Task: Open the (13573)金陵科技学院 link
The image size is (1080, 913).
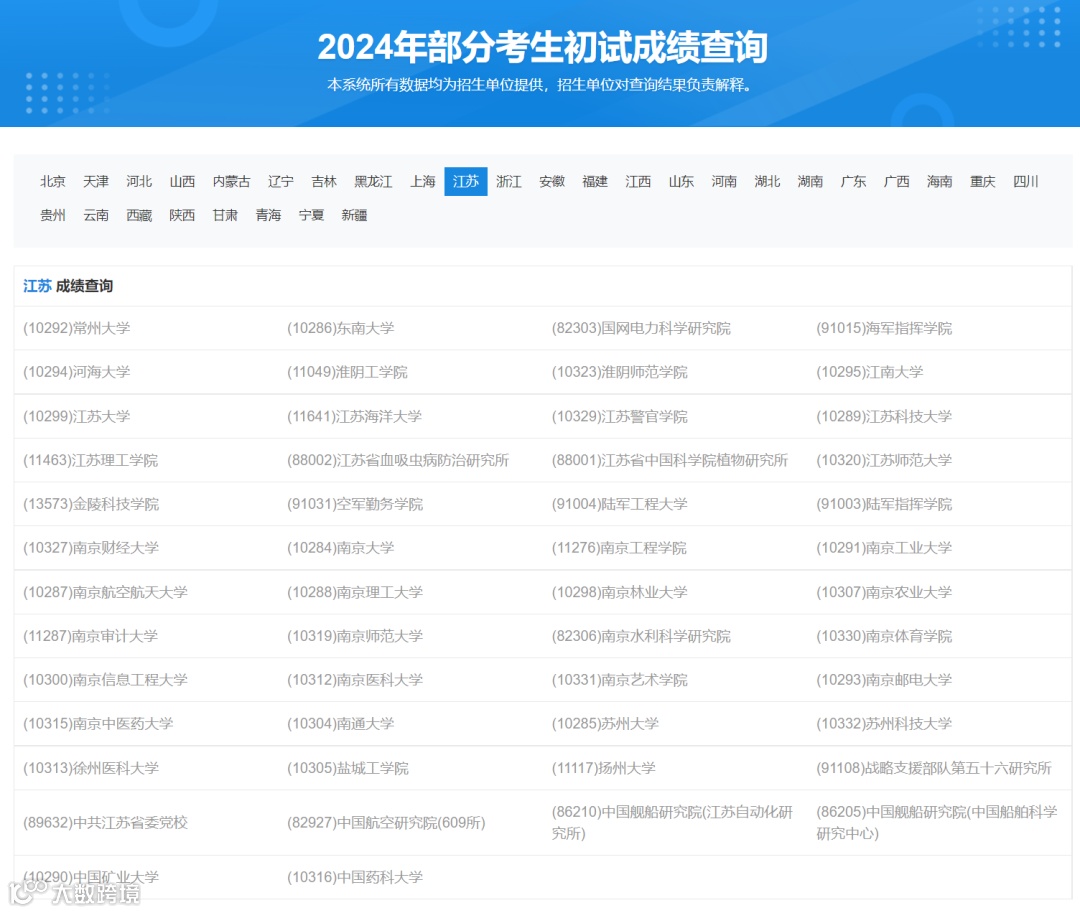Action: pos(91,504)
